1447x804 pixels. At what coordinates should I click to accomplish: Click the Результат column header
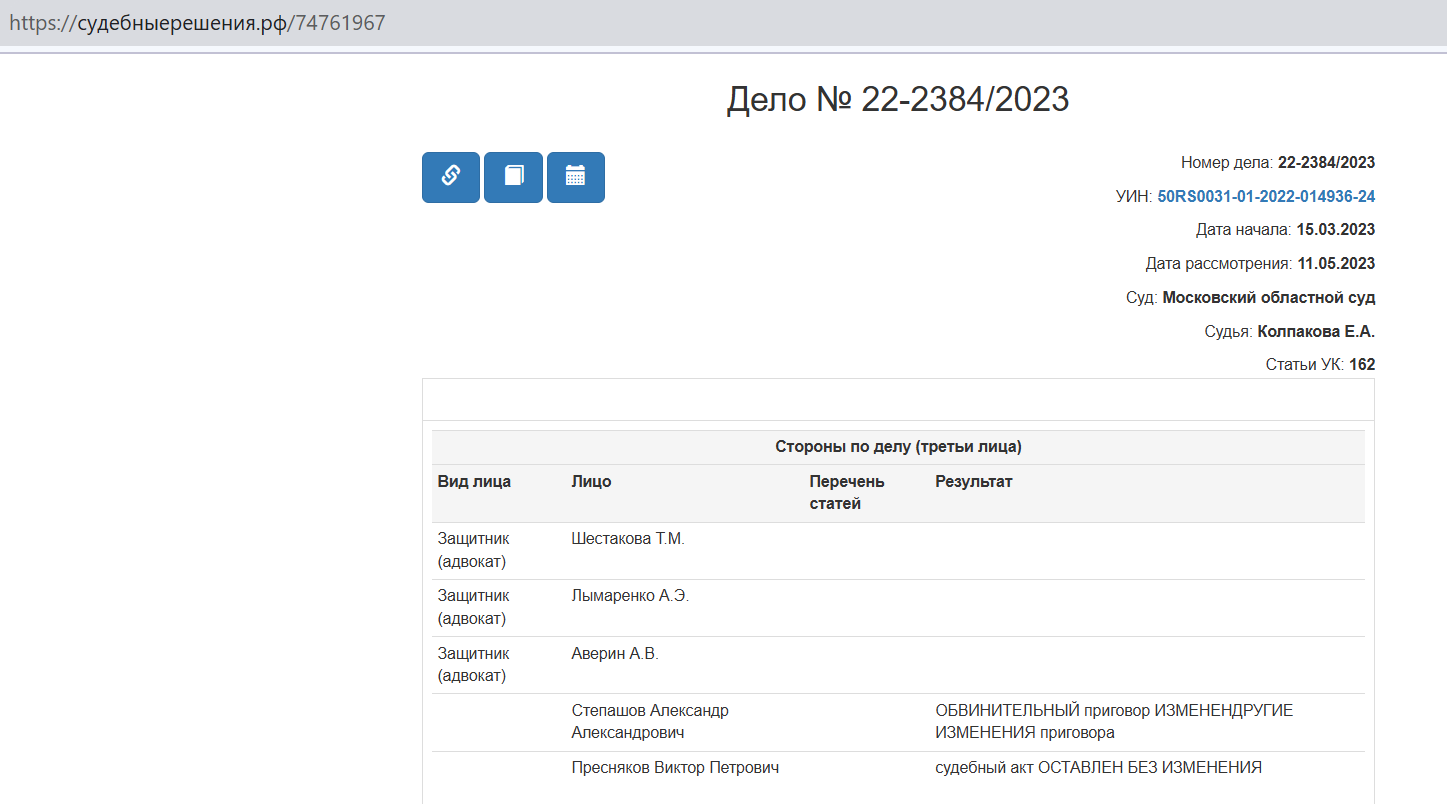pos(973,482)
